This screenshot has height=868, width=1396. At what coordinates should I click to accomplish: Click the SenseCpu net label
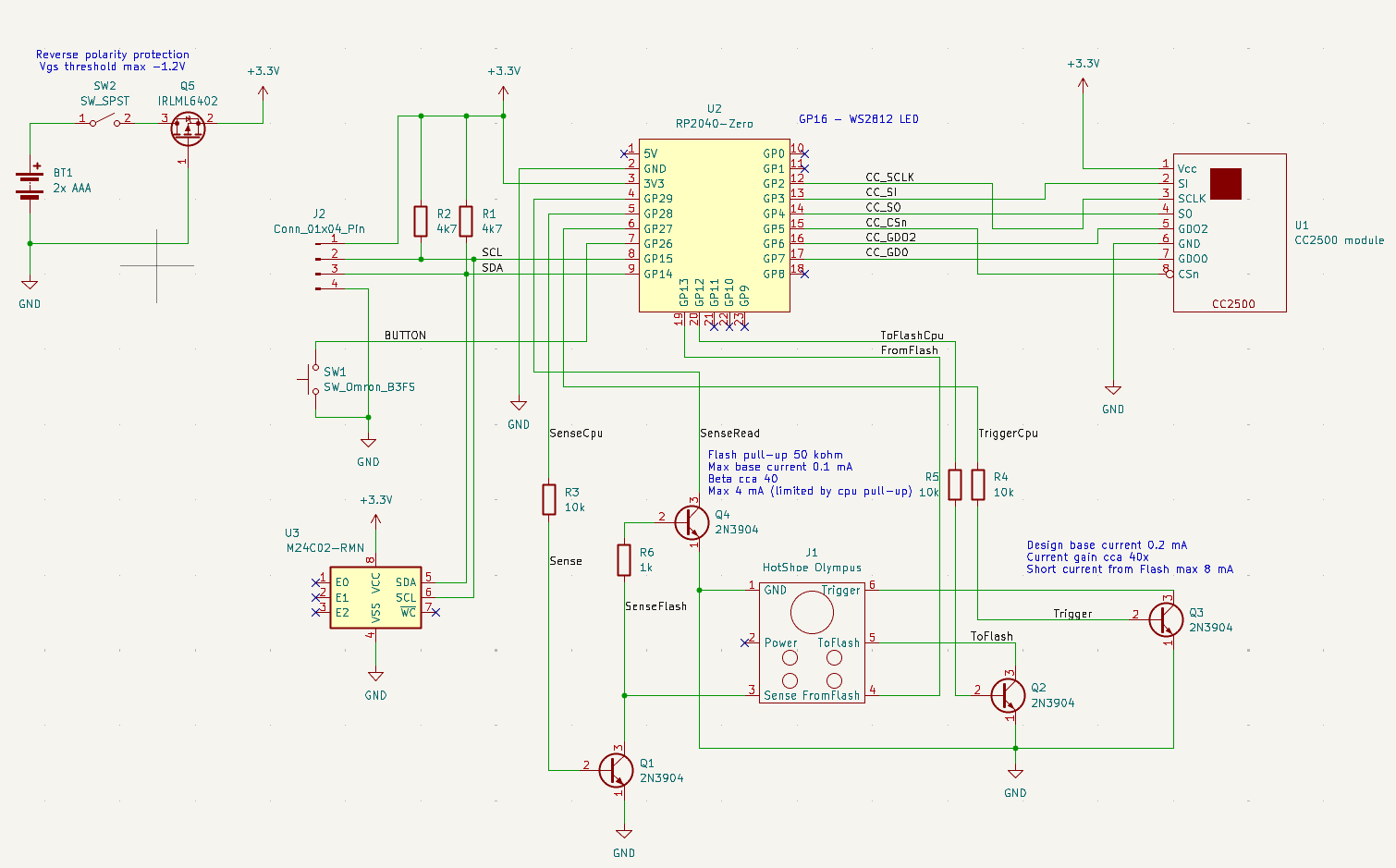(x=576, y=434)
